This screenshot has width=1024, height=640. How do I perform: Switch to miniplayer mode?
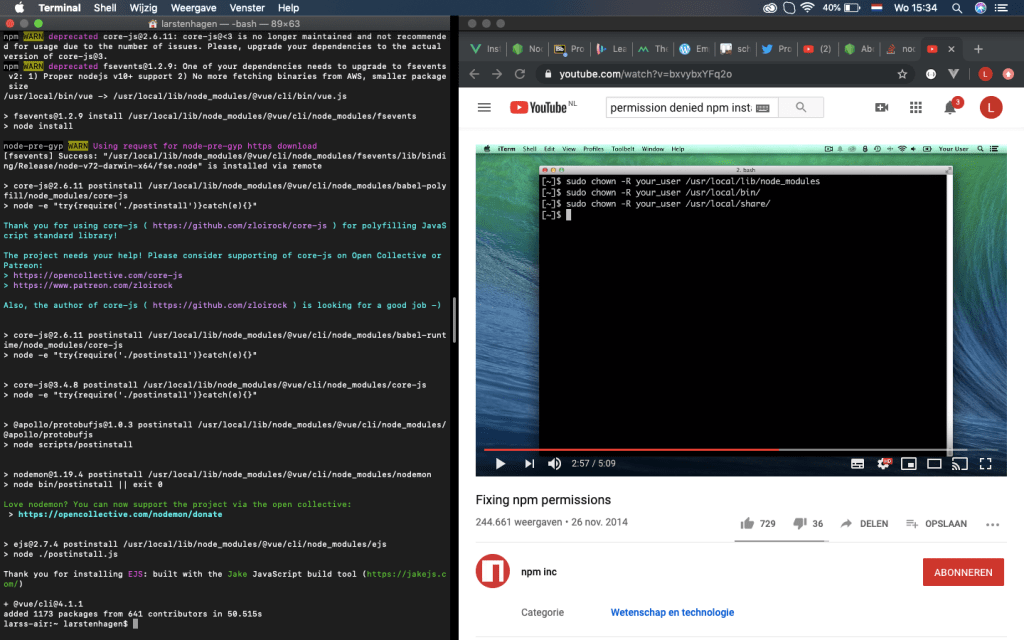909,463
